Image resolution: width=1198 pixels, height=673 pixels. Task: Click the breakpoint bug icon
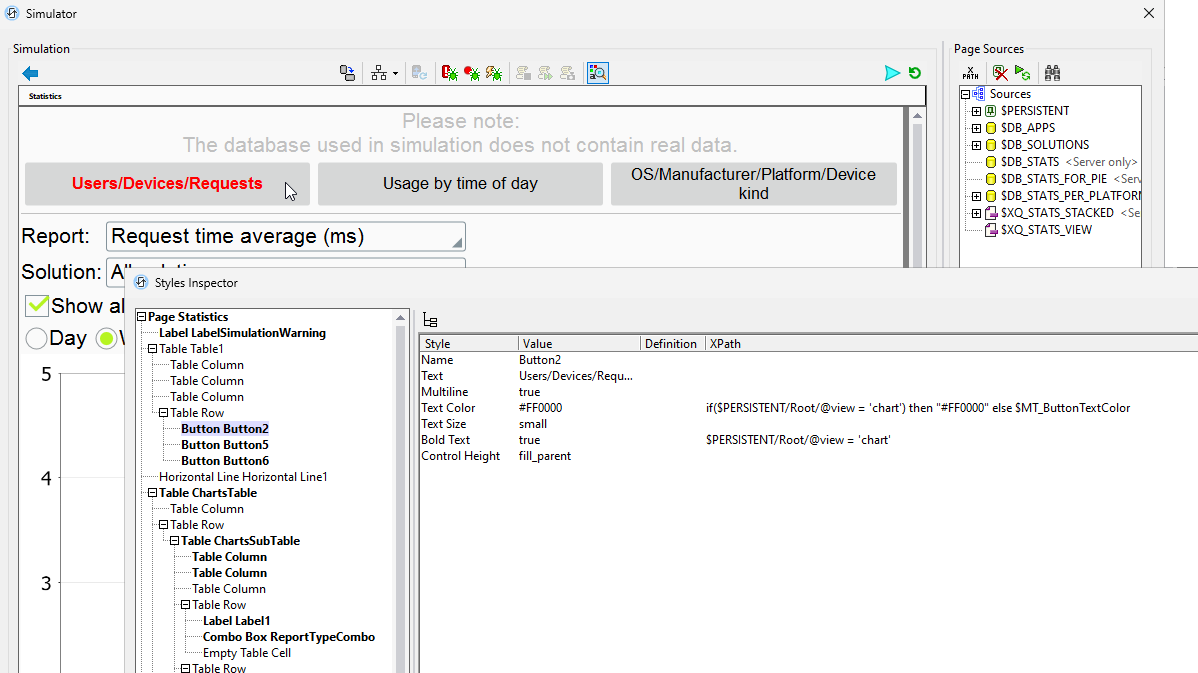(472, 72)
